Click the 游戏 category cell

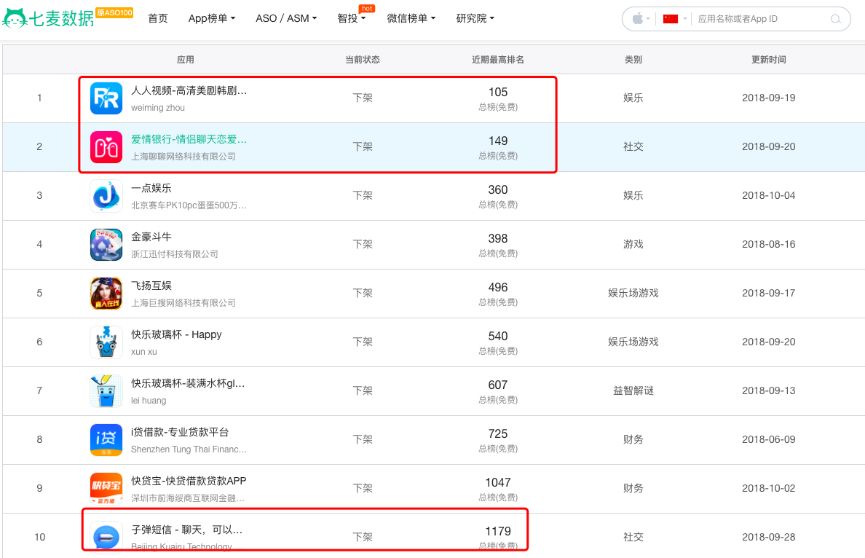(633, 245)
